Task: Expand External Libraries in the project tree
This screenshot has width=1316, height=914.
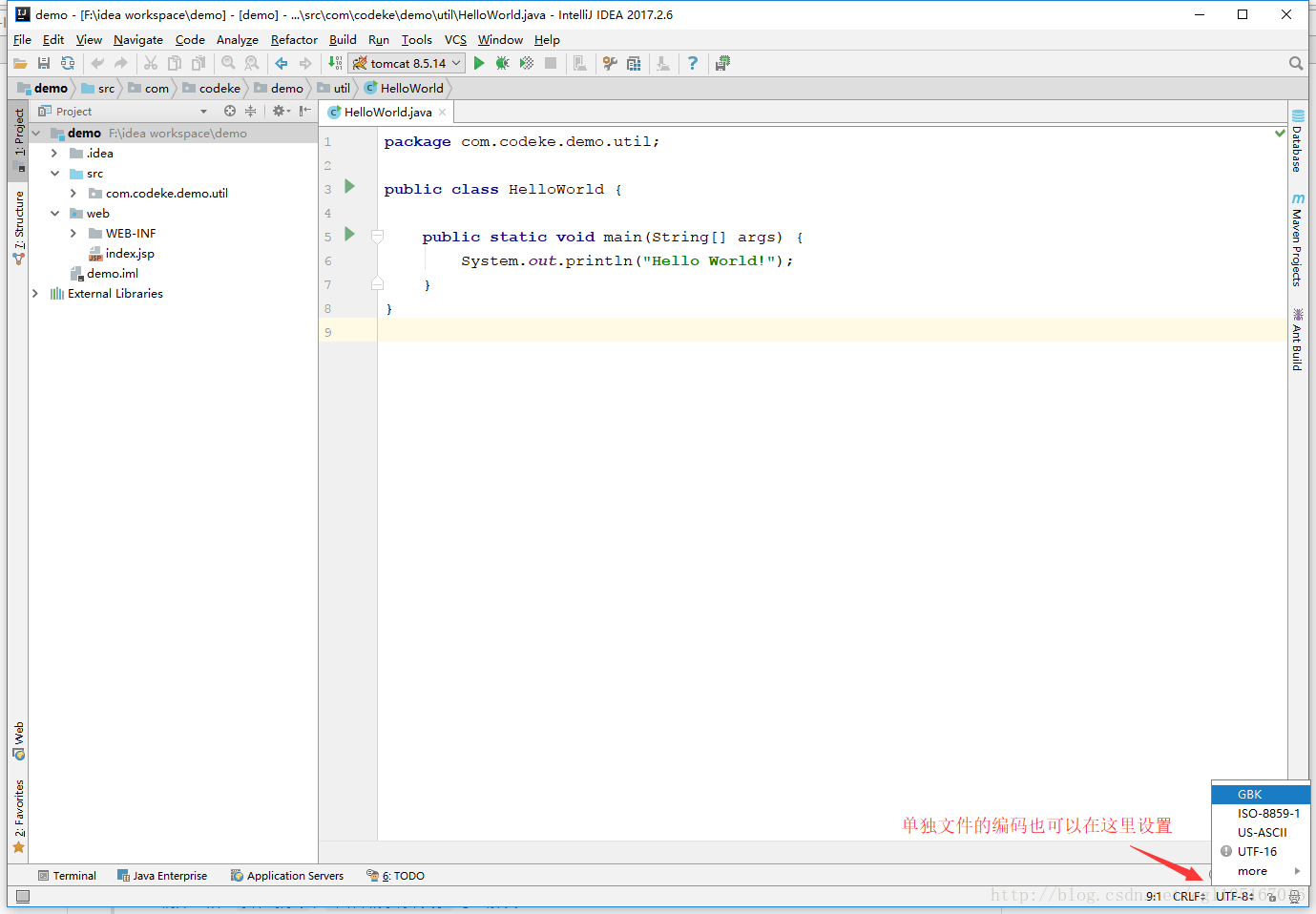Action: (x=35, y=293)
